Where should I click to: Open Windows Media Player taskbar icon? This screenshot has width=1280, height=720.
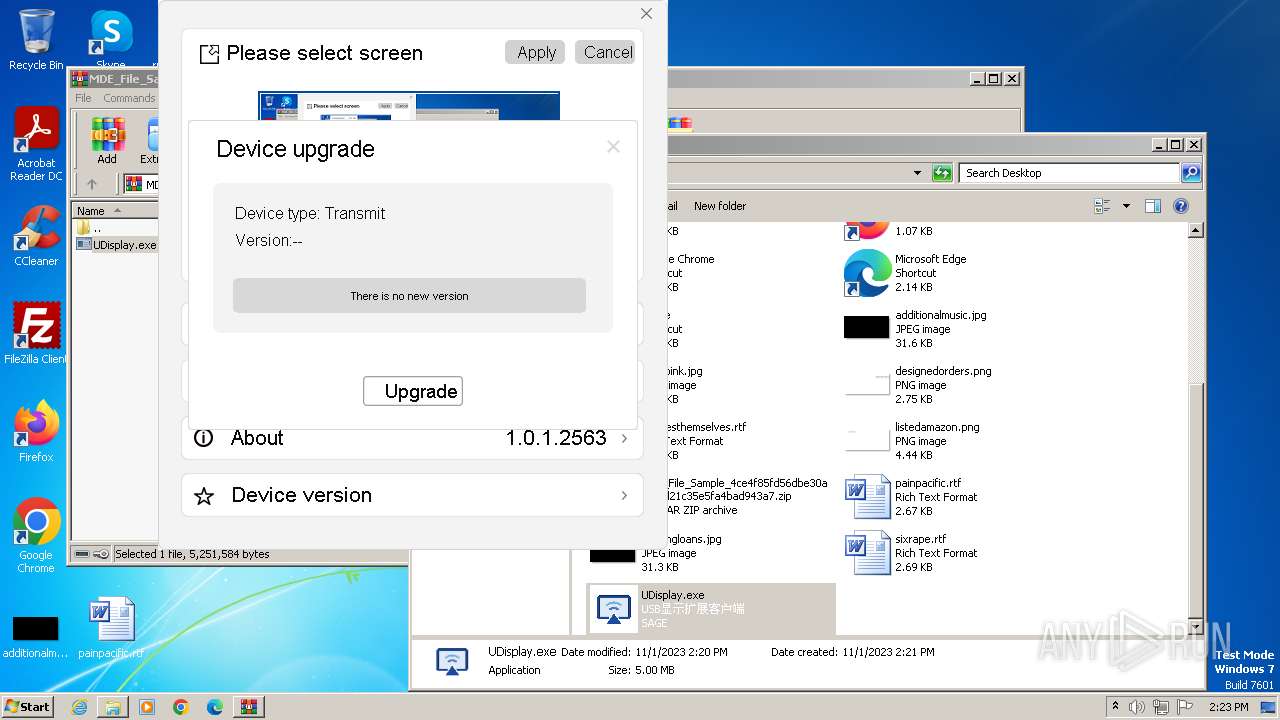pos(147,707)
